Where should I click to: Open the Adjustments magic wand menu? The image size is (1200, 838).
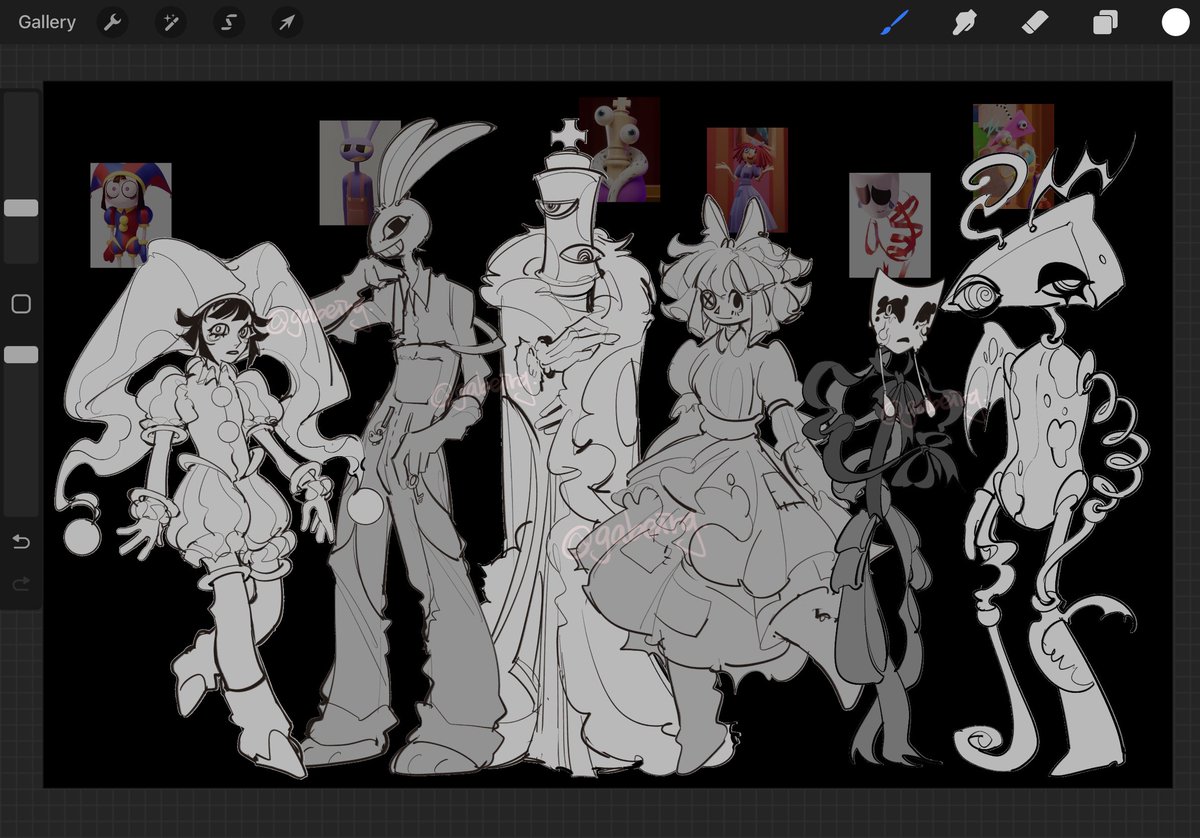(x=170, y=22)
